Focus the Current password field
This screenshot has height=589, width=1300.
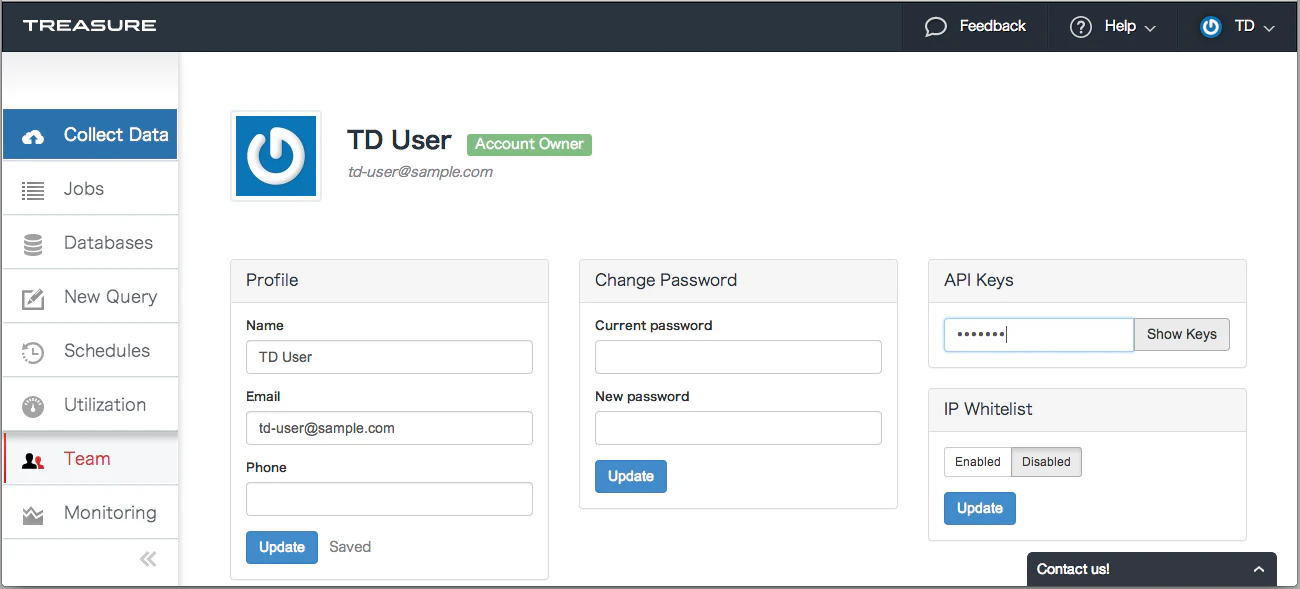coord(738,357)
